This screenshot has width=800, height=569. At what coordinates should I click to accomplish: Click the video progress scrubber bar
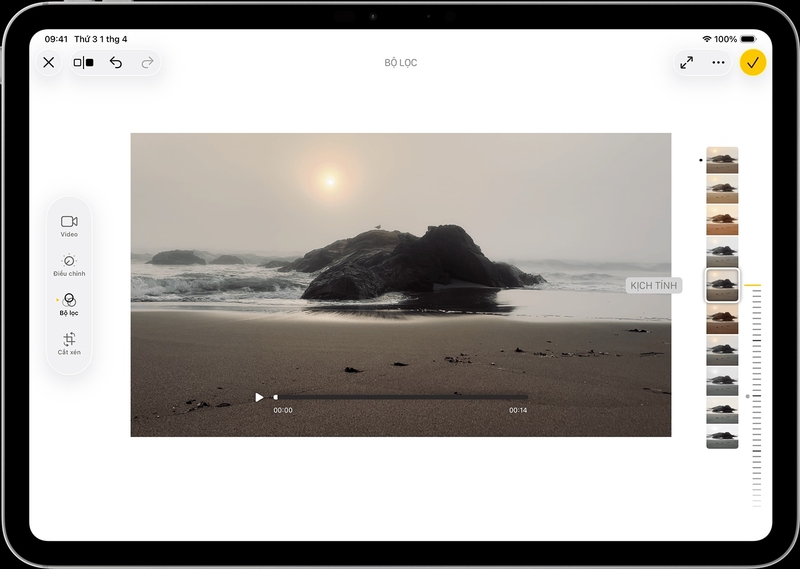[x=401, y=397]
